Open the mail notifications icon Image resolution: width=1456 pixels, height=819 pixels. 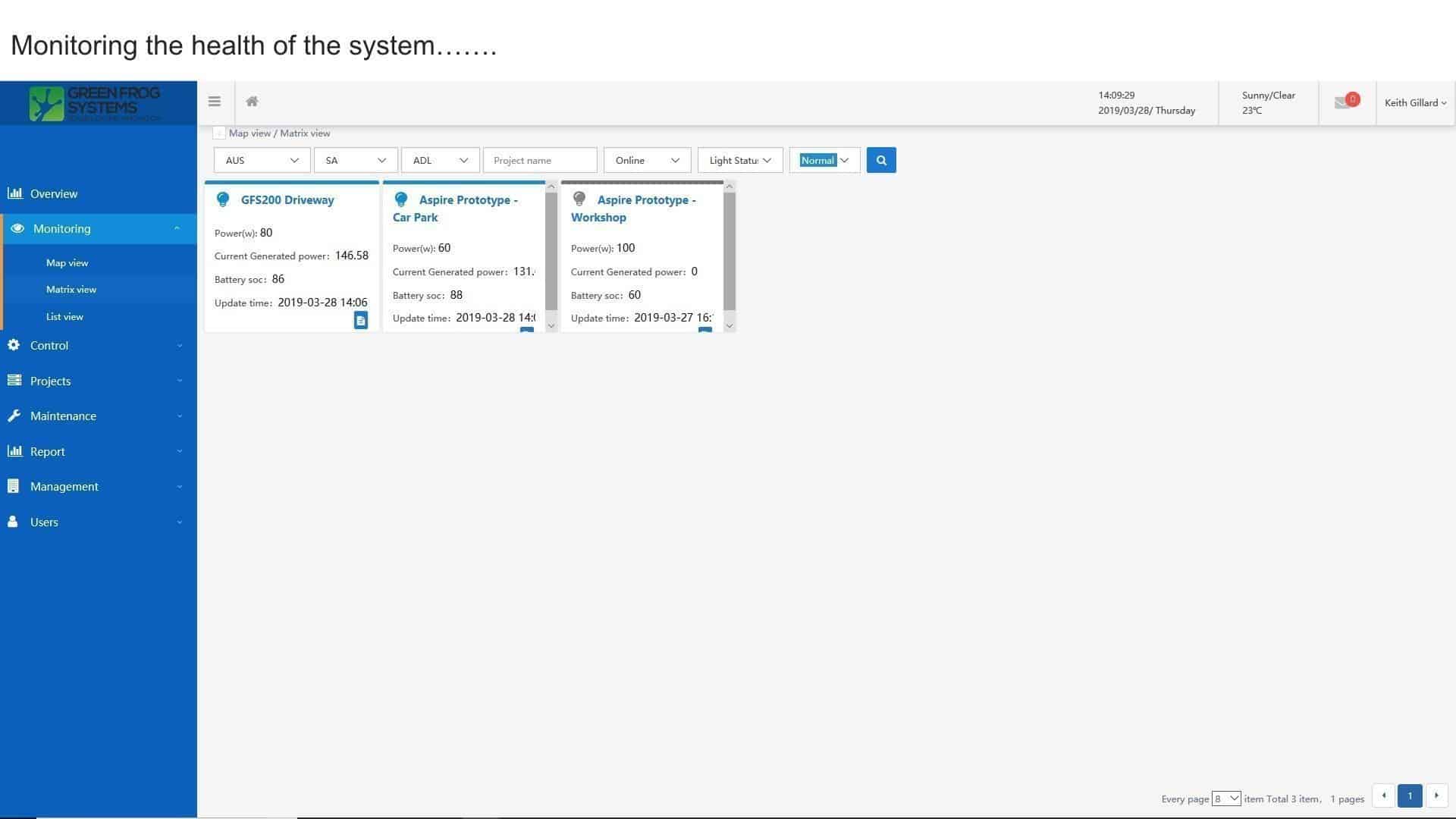click(x=1344, y=102)
